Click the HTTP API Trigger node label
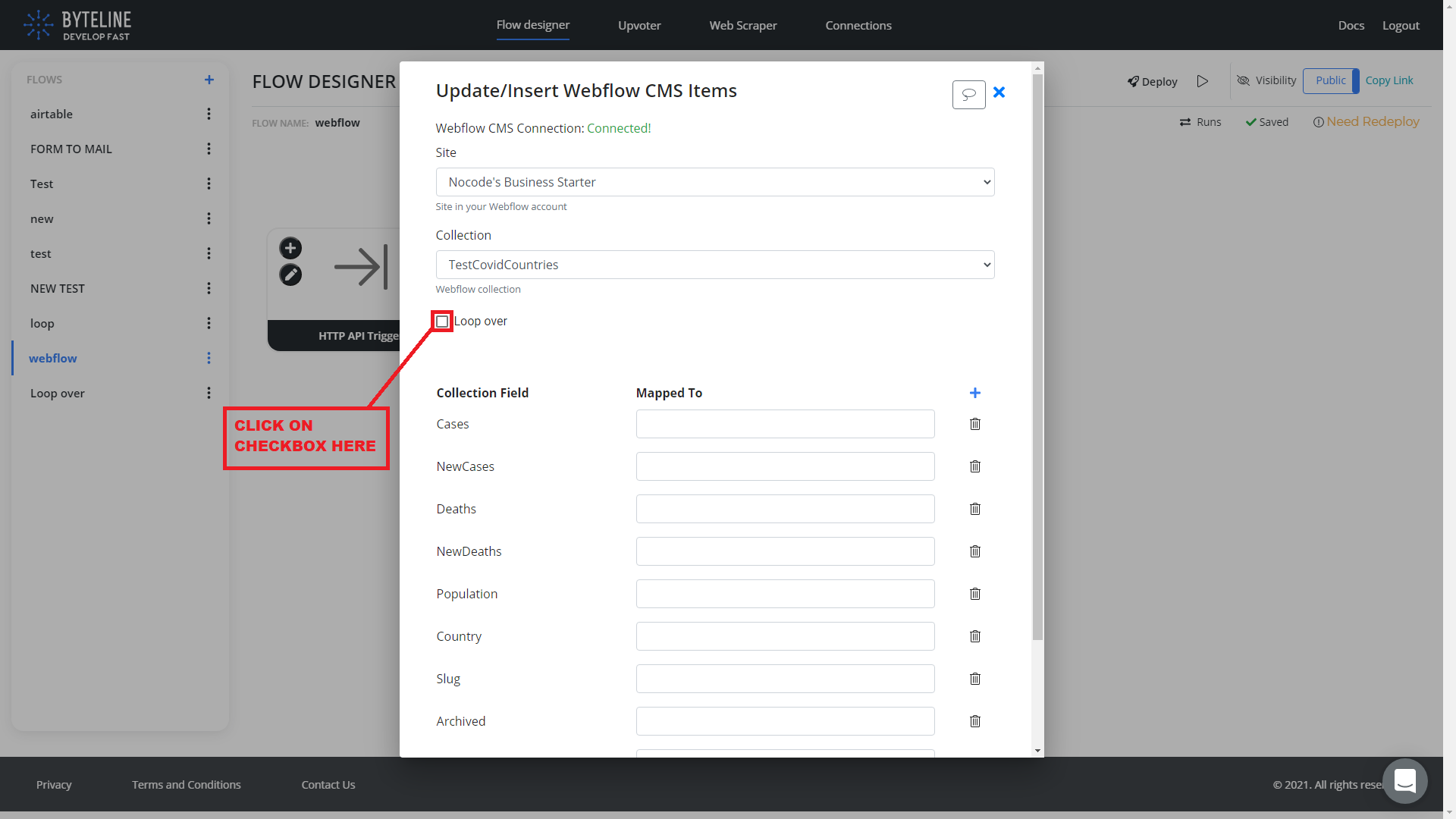 [x=358, y=336]
